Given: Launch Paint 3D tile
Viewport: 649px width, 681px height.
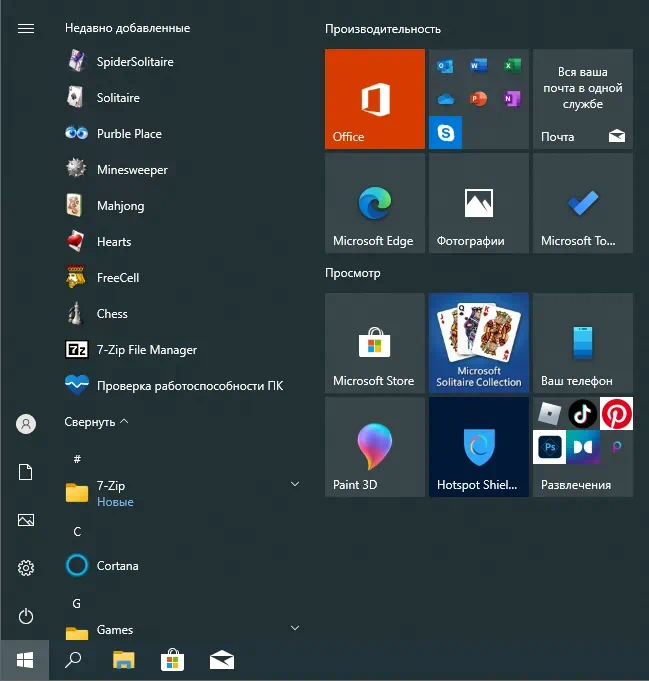Looking at the screenshot, I should click(x=375, y=447).
